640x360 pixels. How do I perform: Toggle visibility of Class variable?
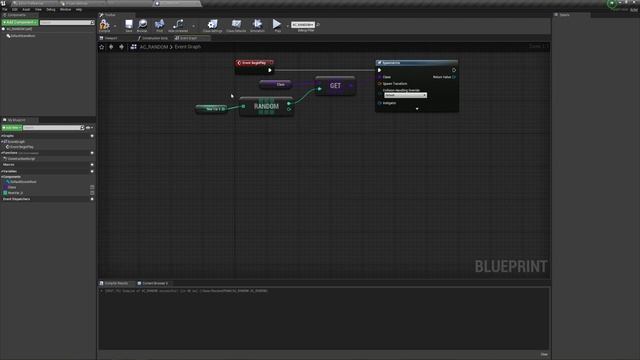(92, 187)
